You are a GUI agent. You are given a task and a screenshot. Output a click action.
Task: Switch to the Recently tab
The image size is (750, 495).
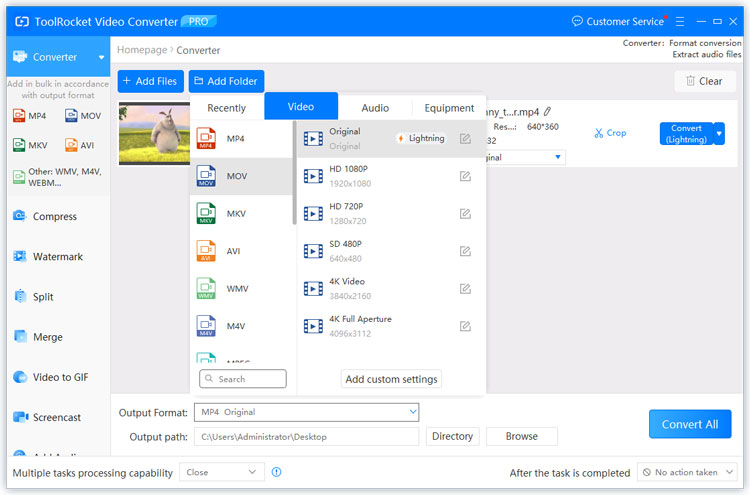227,108
